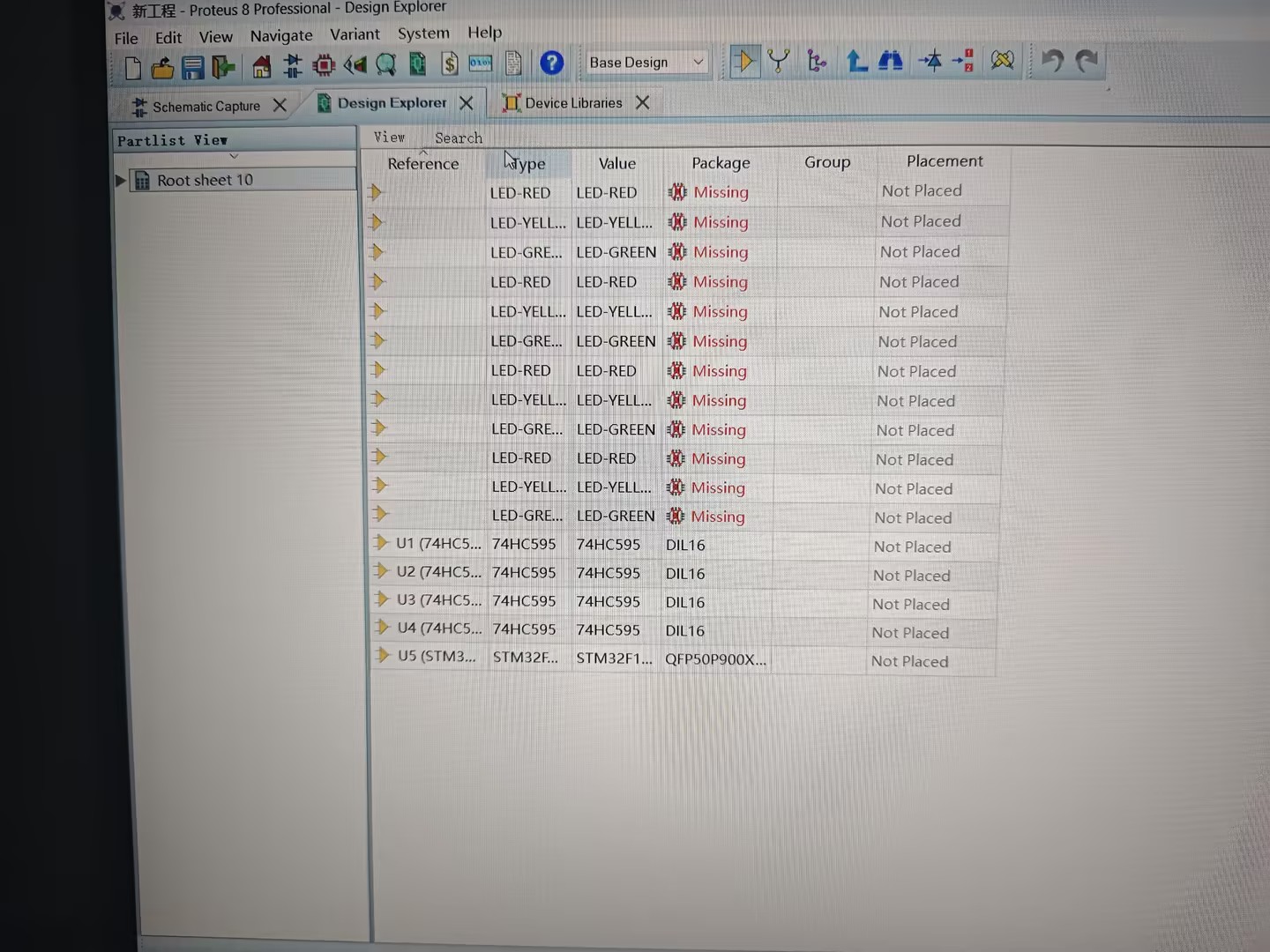1270x952 pixels.
Task: Click the go to schematic diode icon
Action: [x=930, y=61]
